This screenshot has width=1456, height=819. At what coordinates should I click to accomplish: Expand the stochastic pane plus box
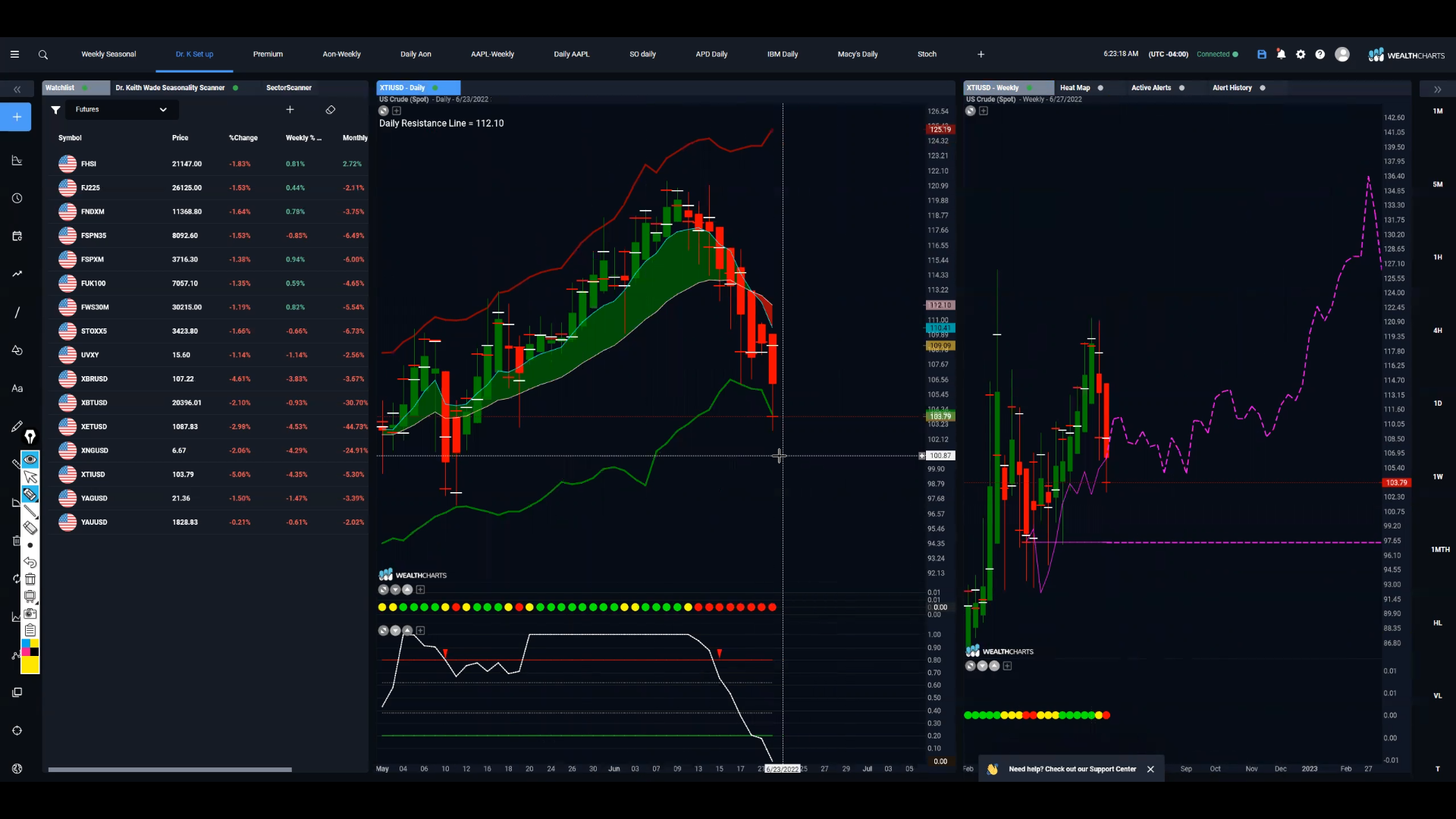pos(421,631)
